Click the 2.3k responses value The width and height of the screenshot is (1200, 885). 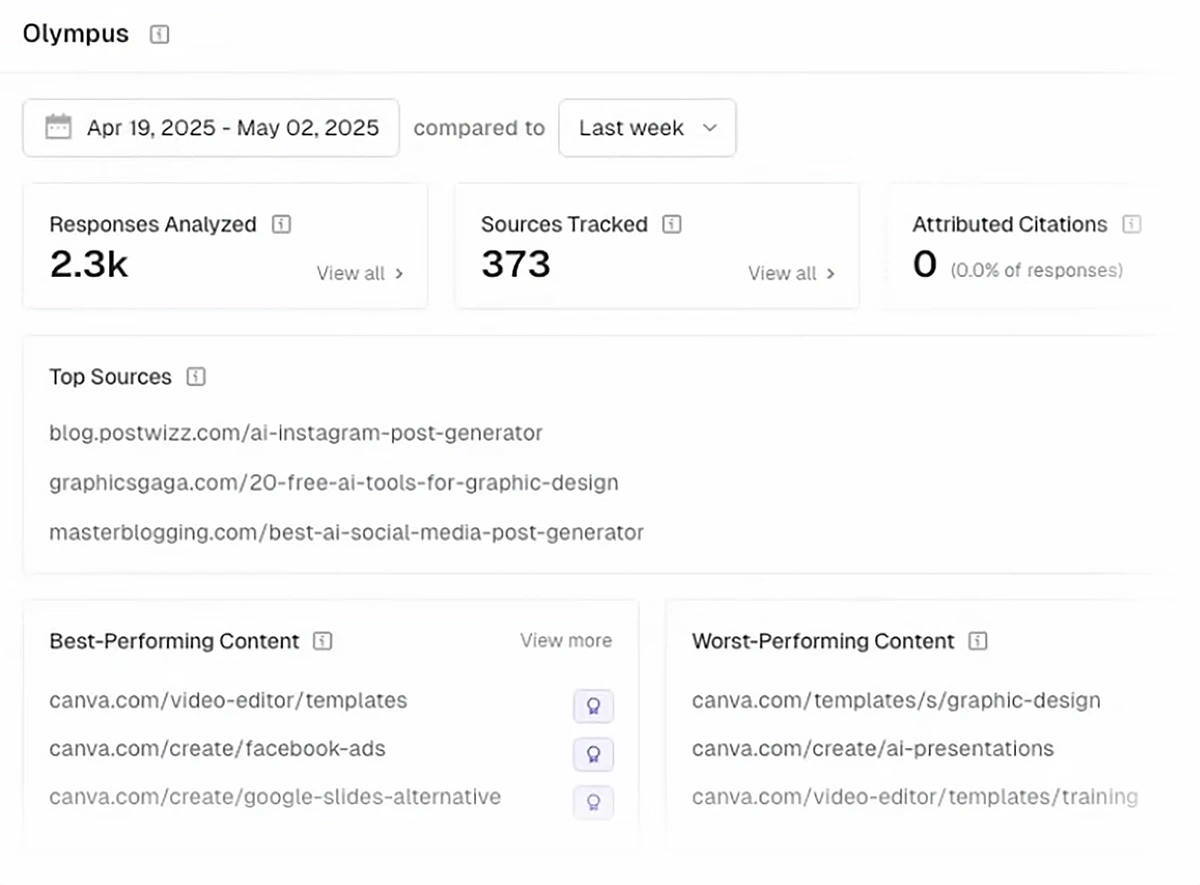89,264
